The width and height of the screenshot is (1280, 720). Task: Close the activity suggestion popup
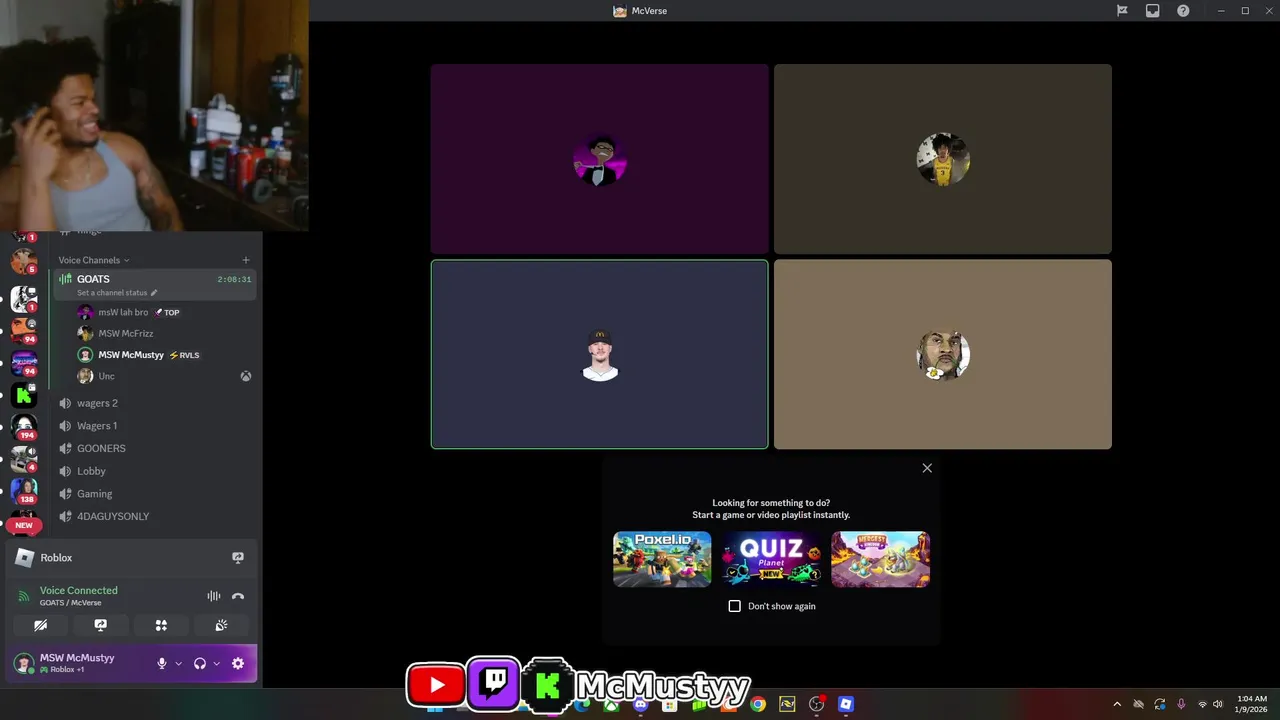tap(927, 468)
